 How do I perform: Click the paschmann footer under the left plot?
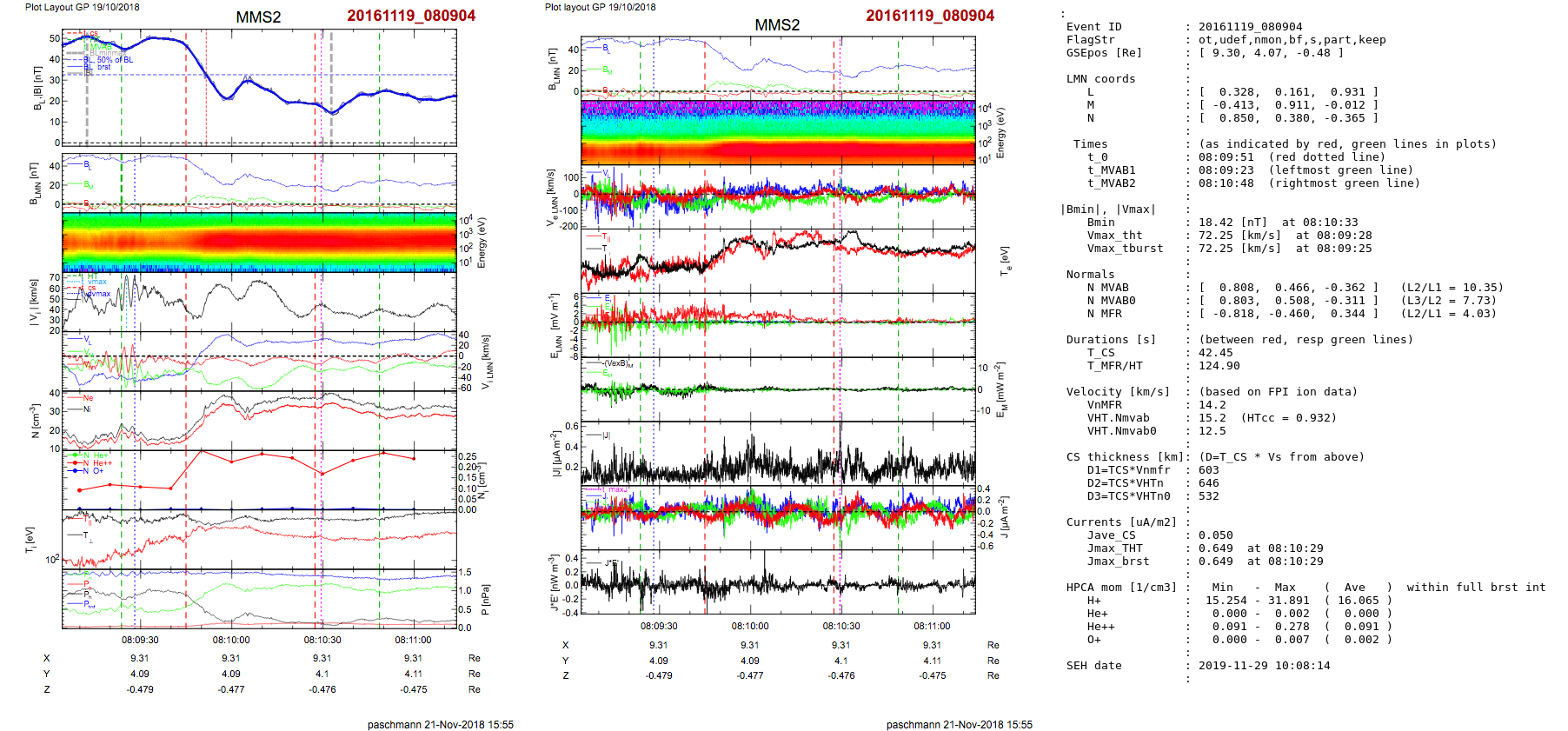[x=440, y=724]
